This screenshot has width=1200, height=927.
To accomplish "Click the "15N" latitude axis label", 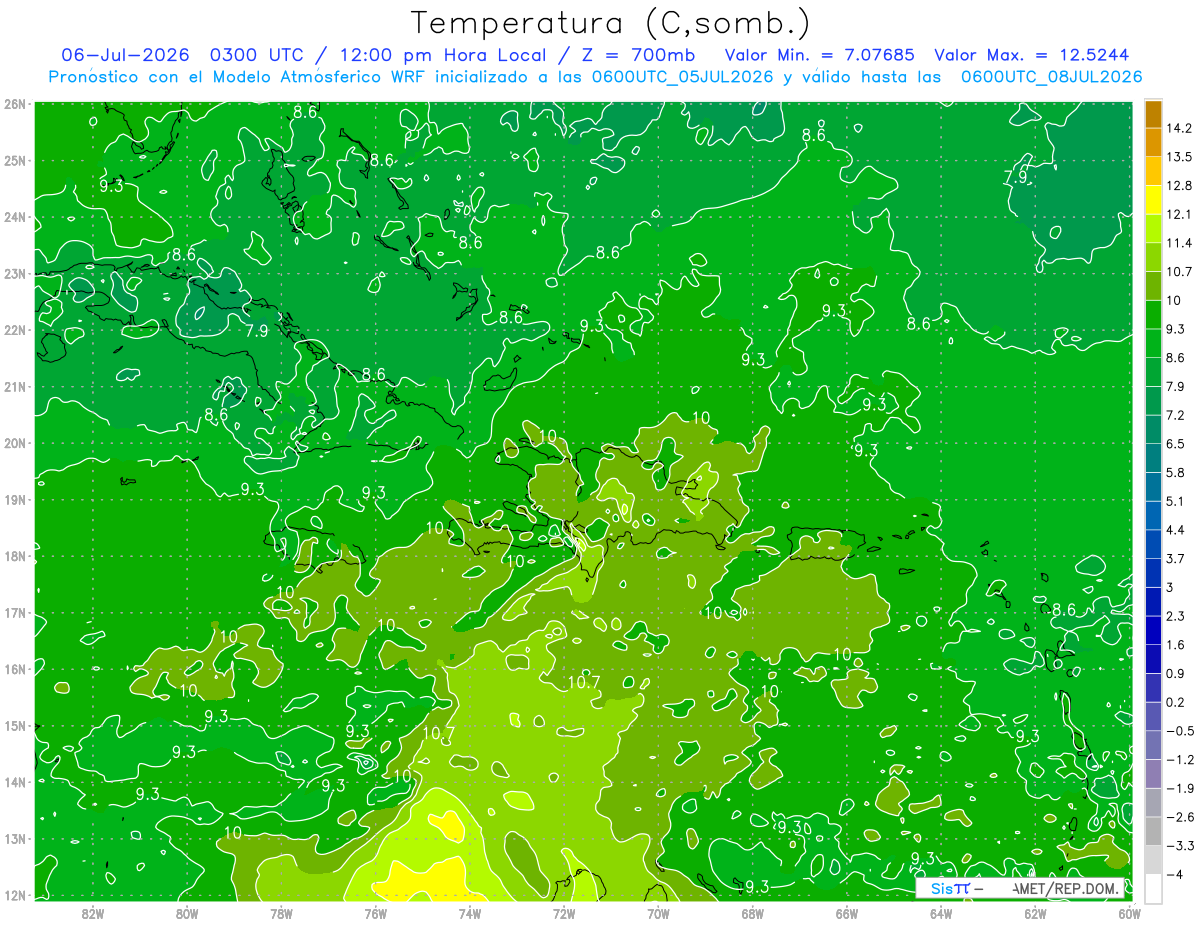I will point(14,725).
